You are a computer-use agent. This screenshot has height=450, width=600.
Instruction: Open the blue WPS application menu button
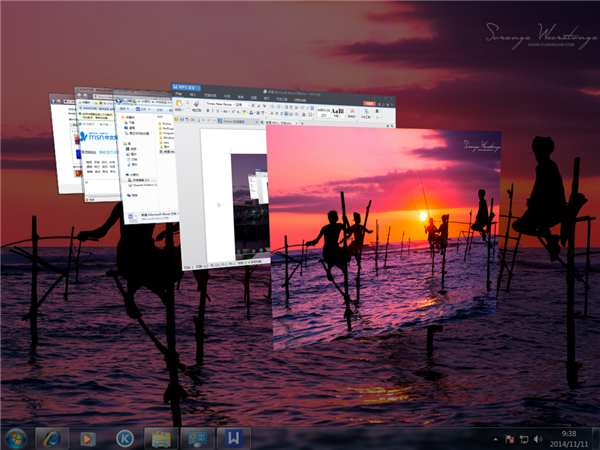point(184,89)
